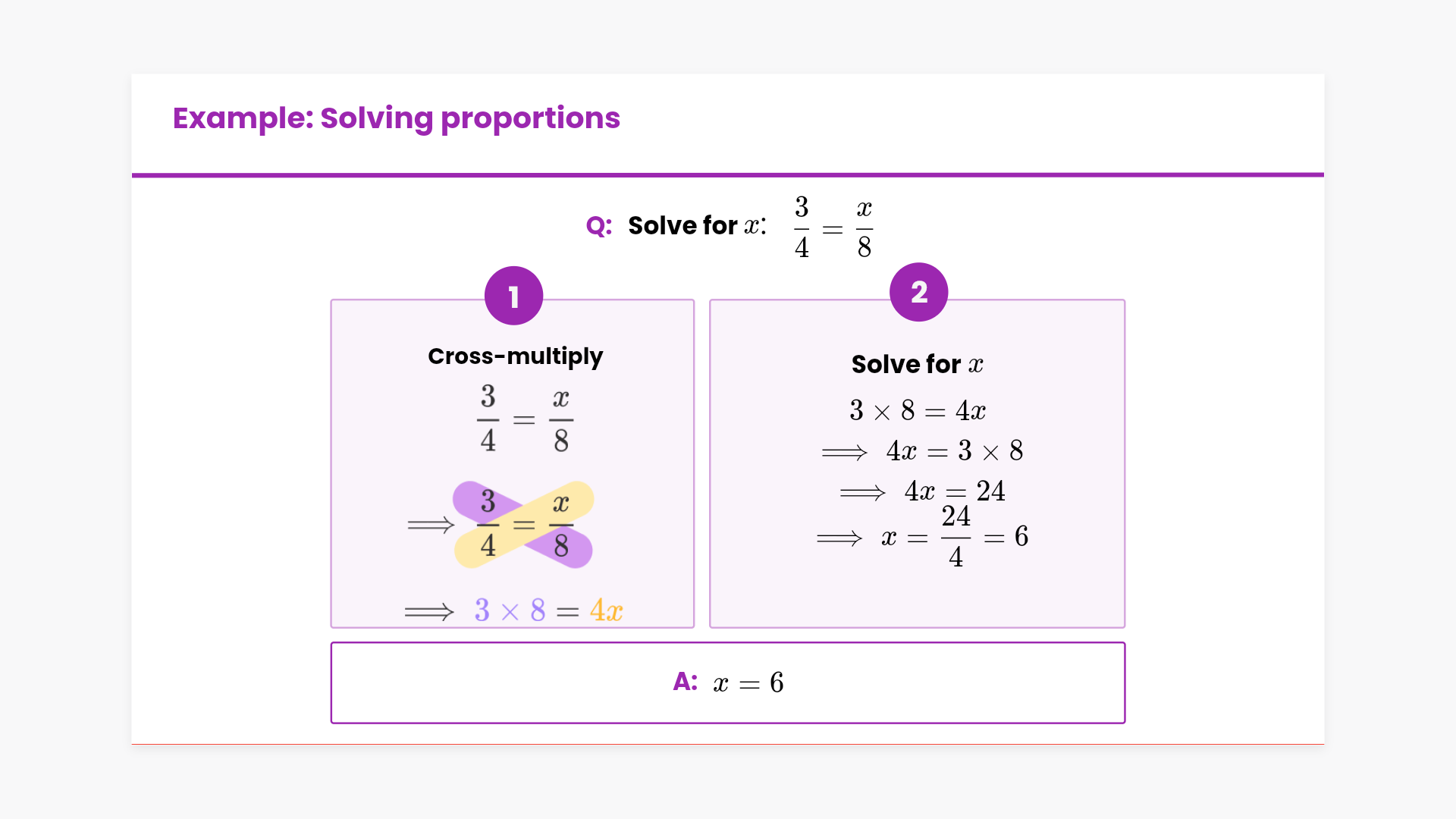Click the arrow before "x = 24/4 = 6"

tap(839, 538)
